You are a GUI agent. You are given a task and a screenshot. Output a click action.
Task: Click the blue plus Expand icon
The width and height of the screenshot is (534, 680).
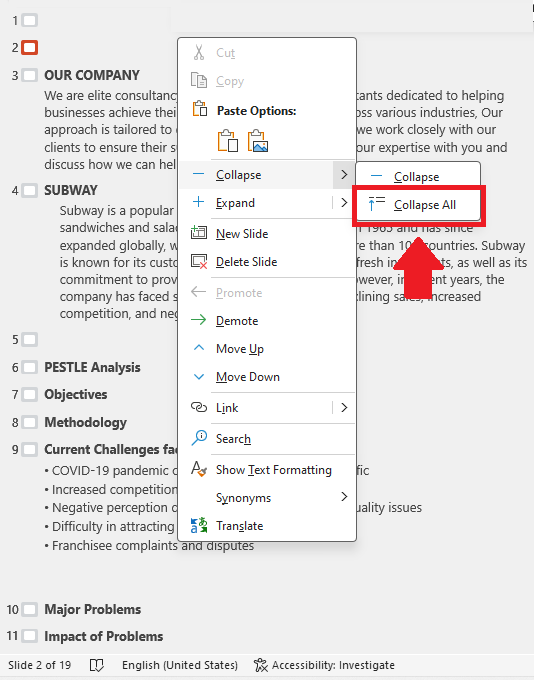(x=198, y=202)
